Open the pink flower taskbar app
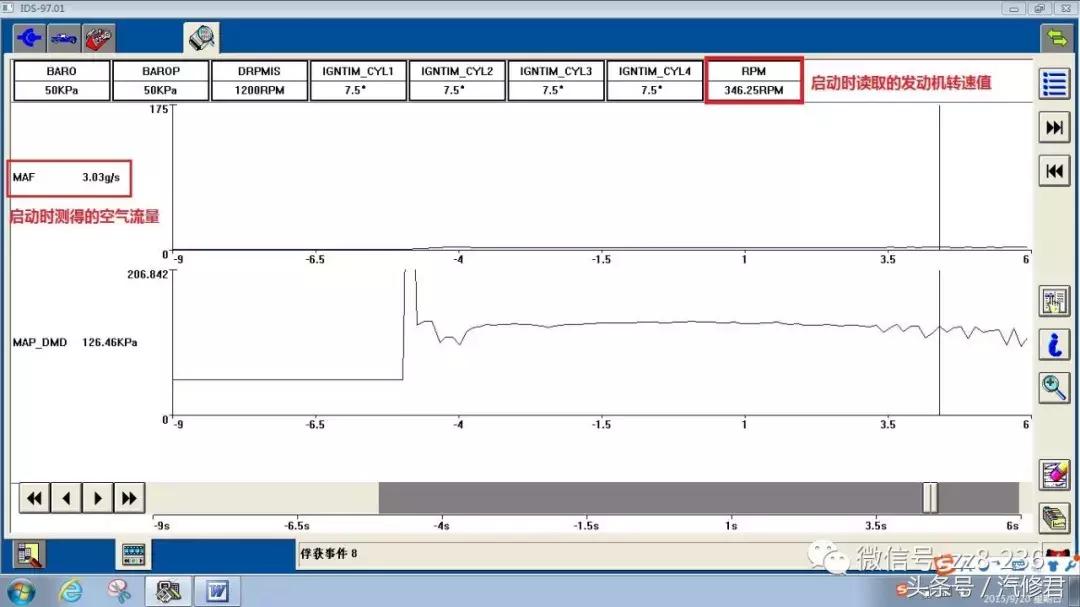The height and width of the screenshot is (607, 1080). [x=119, y=591]
